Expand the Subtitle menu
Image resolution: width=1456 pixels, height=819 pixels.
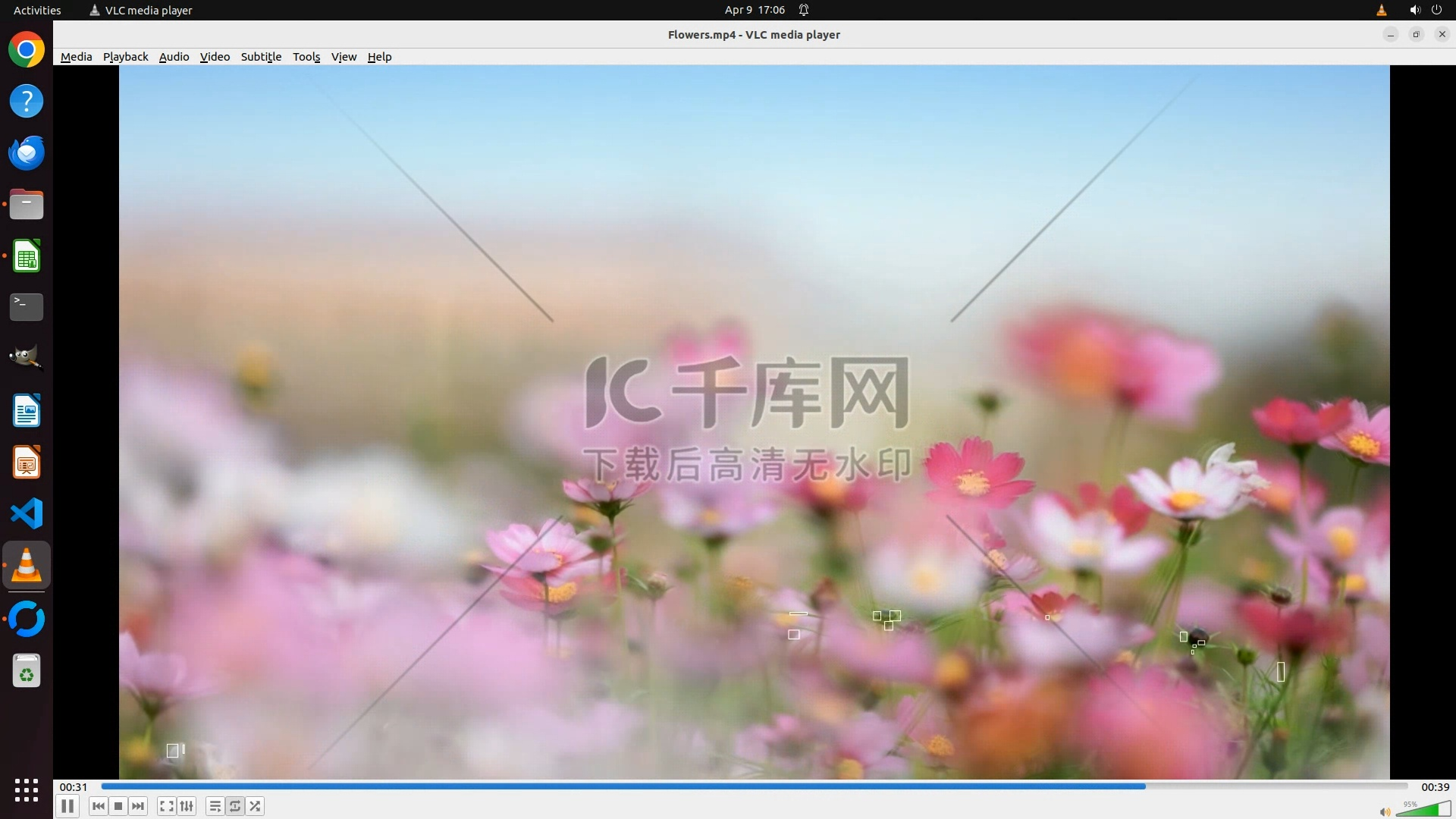tap(261, 57)
